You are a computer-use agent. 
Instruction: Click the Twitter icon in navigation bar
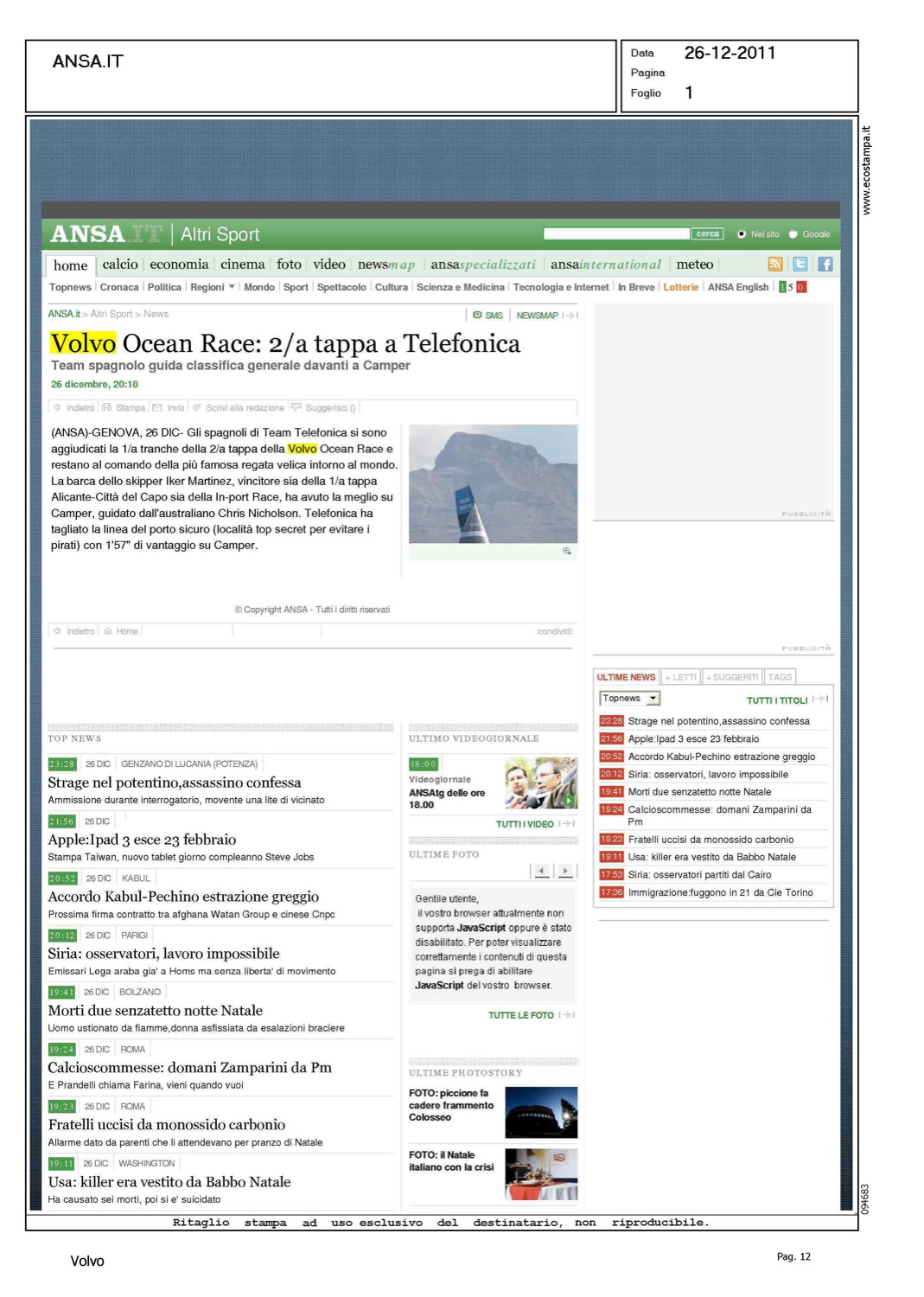pyautogui.click(x=800, y=265)
